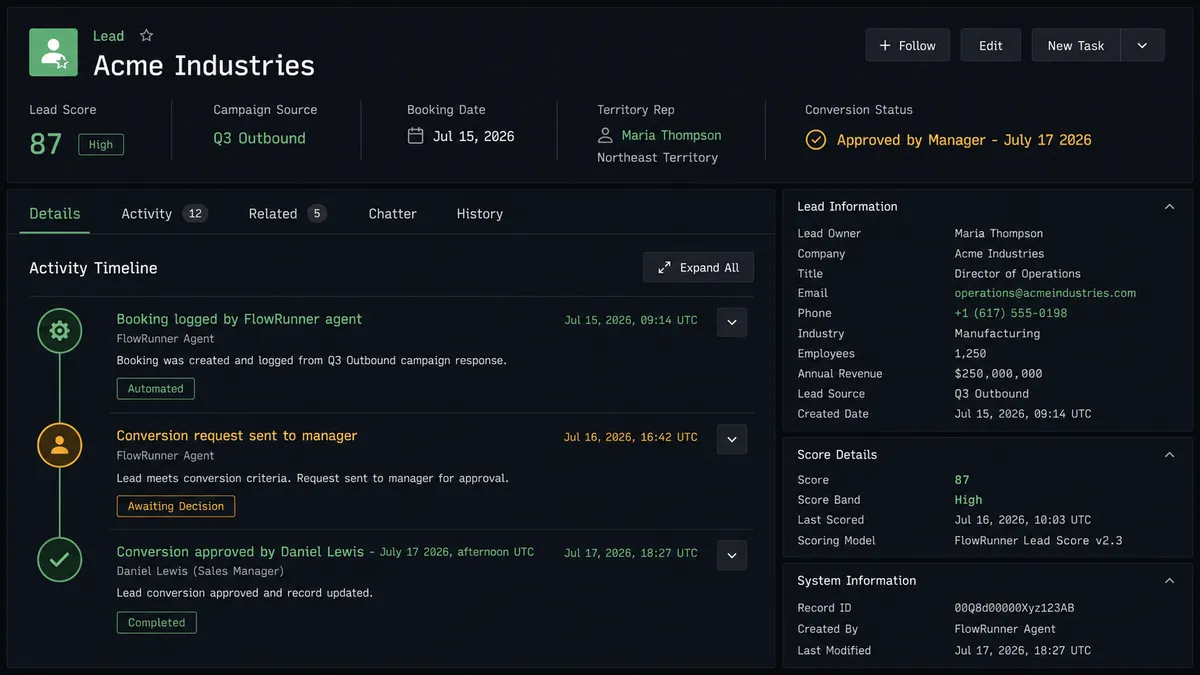The width and height of the screenshot is (1200, 675).
Task: Edit the lead record
Action: click(991, 45)
